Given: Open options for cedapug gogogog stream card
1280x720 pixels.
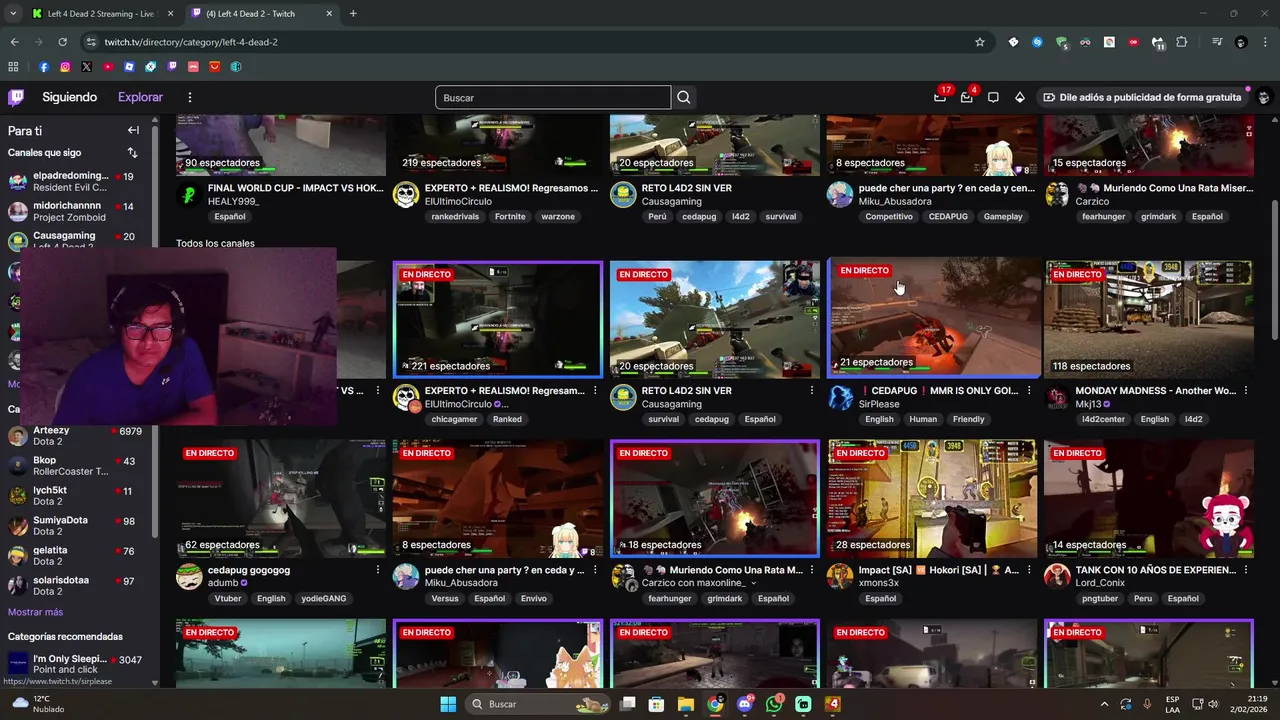Looking at the screenshot, I should tap(378, 570).
